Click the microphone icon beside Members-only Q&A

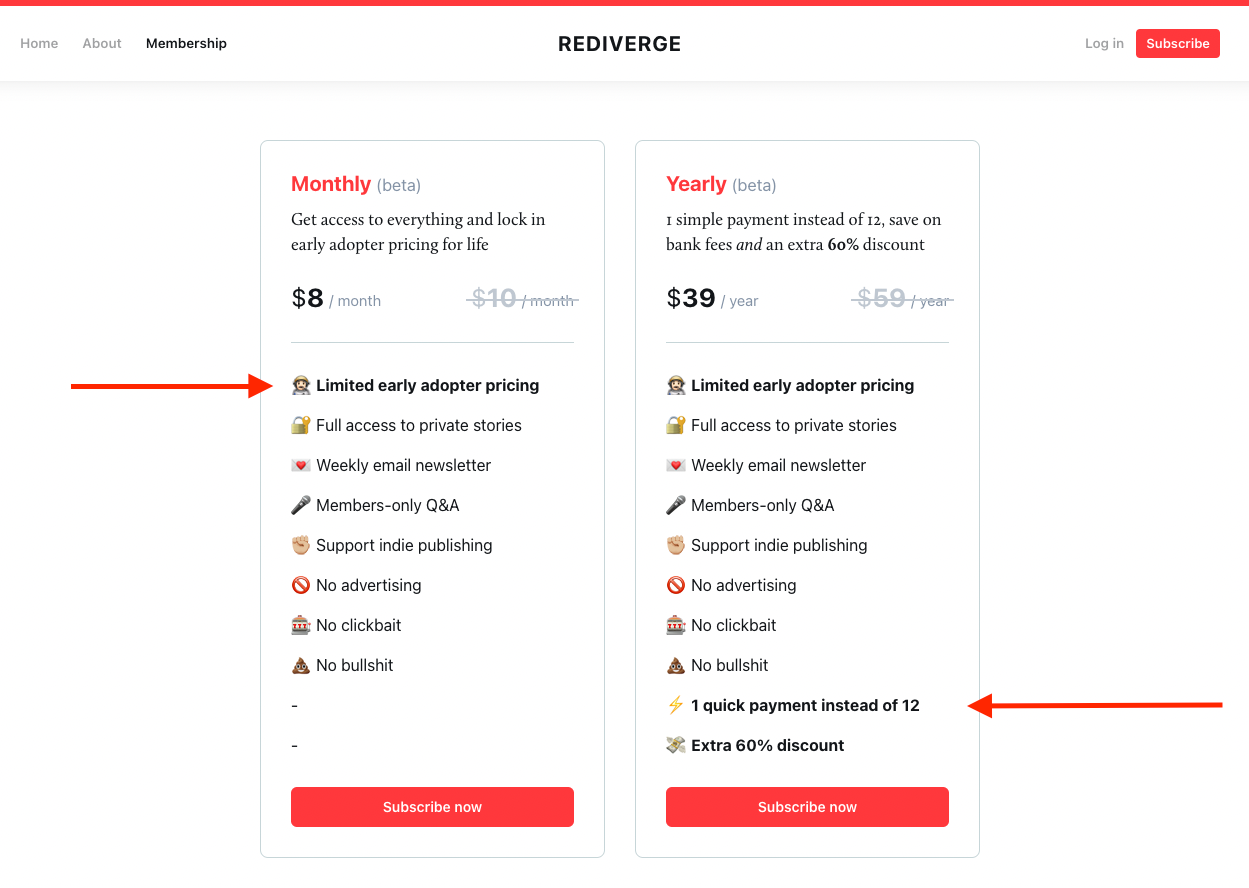(x=300, y=505)
